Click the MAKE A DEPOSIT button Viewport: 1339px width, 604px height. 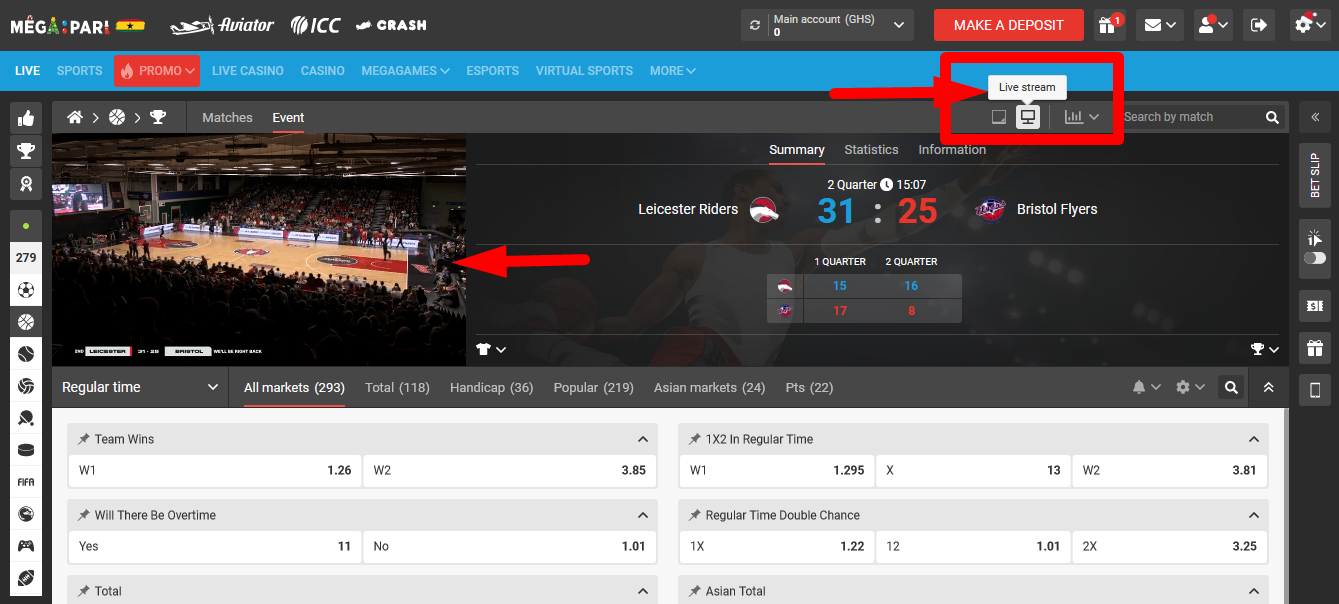[x=1008, y=24]
